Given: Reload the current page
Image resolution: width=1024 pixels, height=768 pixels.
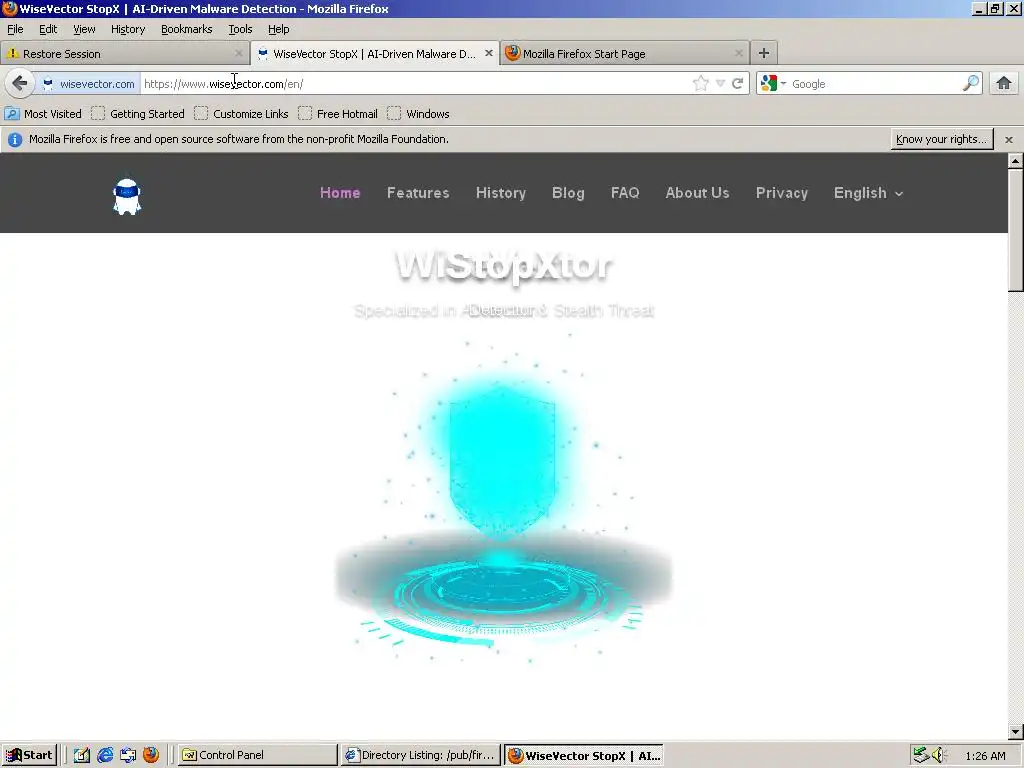Looking at the screenshot, I should point(737,83).
